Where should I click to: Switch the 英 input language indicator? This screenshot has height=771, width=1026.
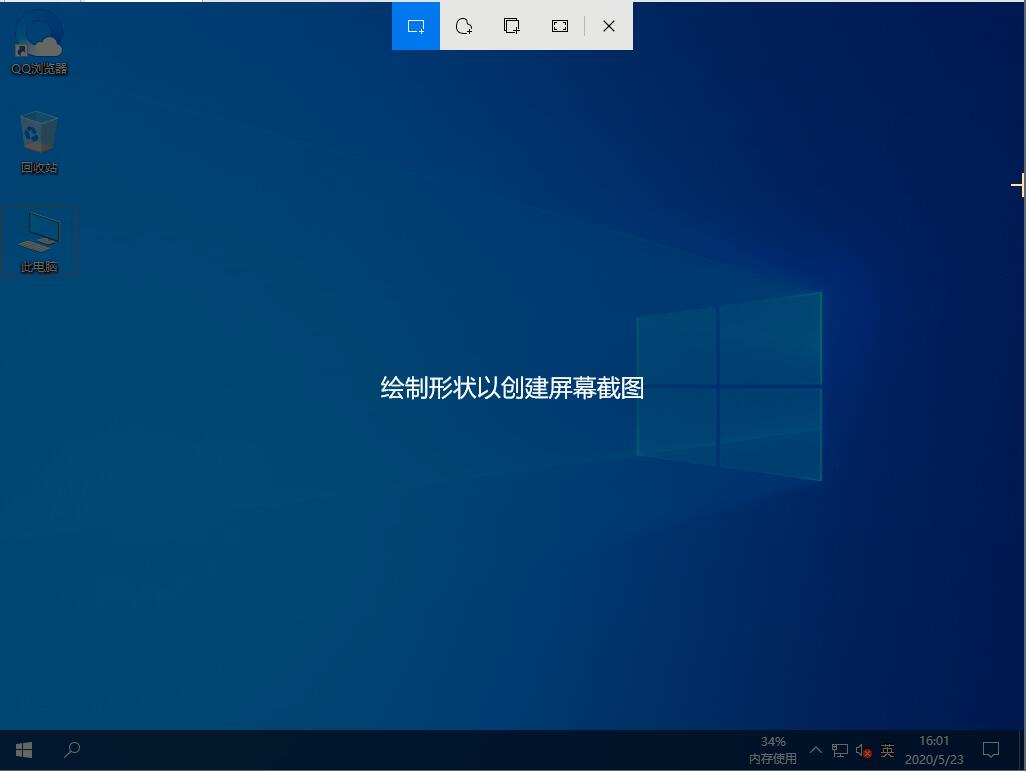(887, 750)
